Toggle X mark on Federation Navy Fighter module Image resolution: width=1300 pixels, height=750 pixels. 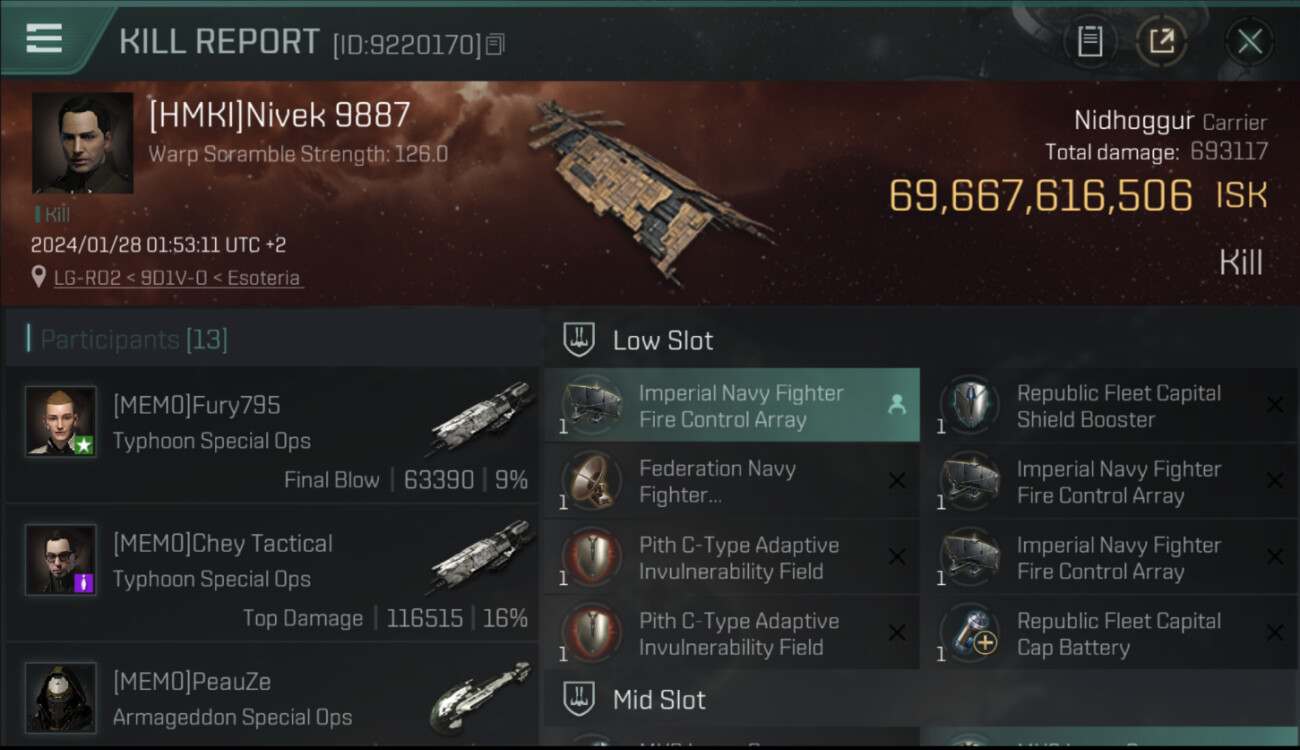(x=896, y=481)
